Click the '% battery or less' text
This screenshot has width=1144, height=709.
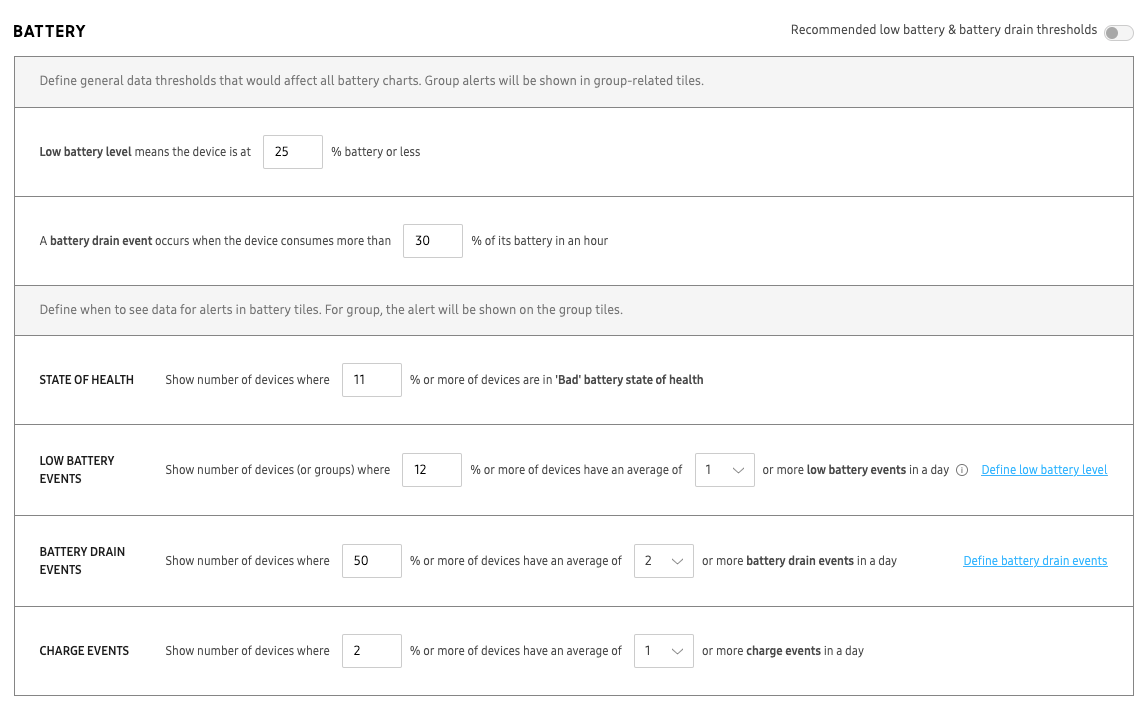[376, 152]
